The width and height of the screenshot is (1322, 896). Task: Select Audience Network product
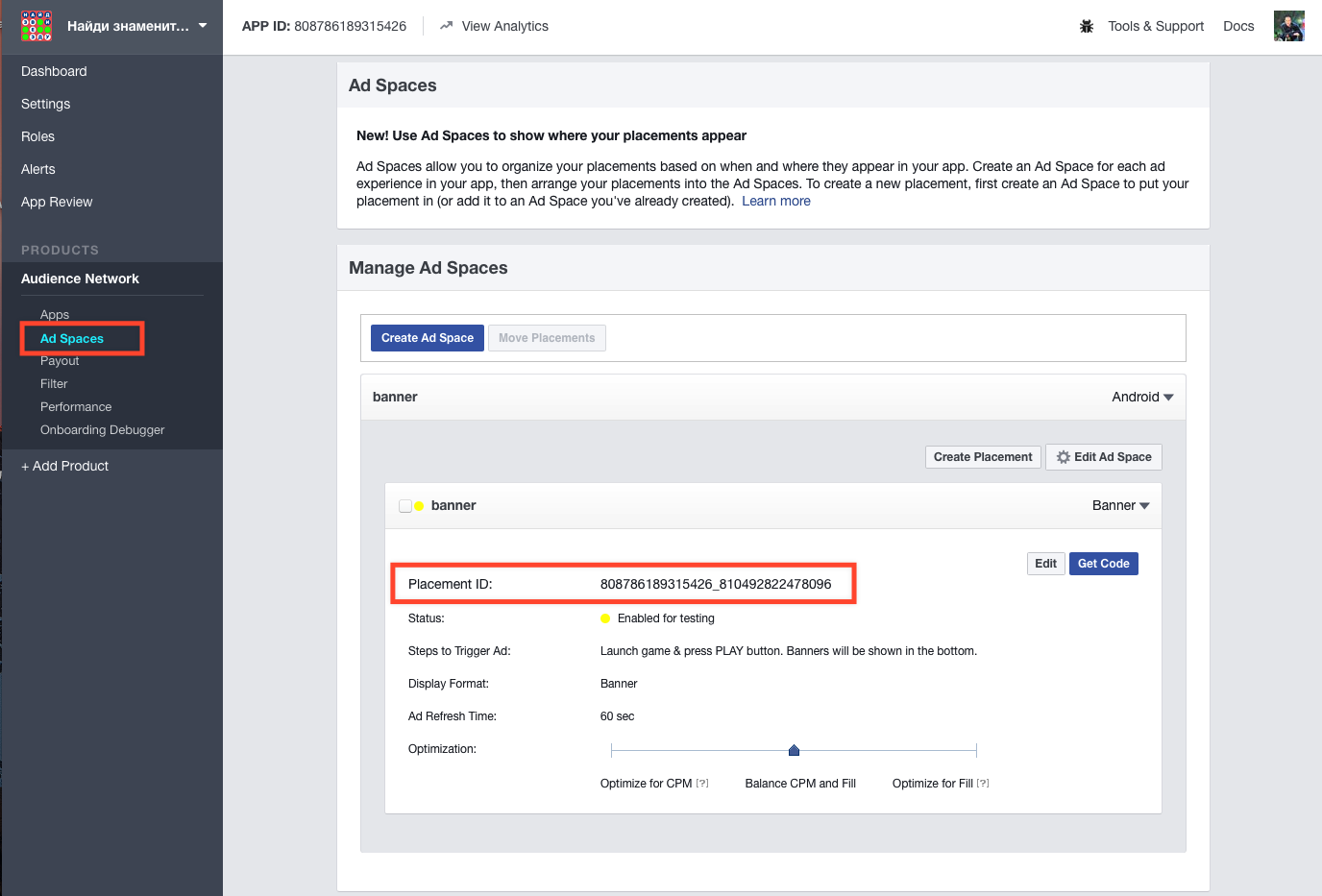pyautogui.click(x=80, y=278)
